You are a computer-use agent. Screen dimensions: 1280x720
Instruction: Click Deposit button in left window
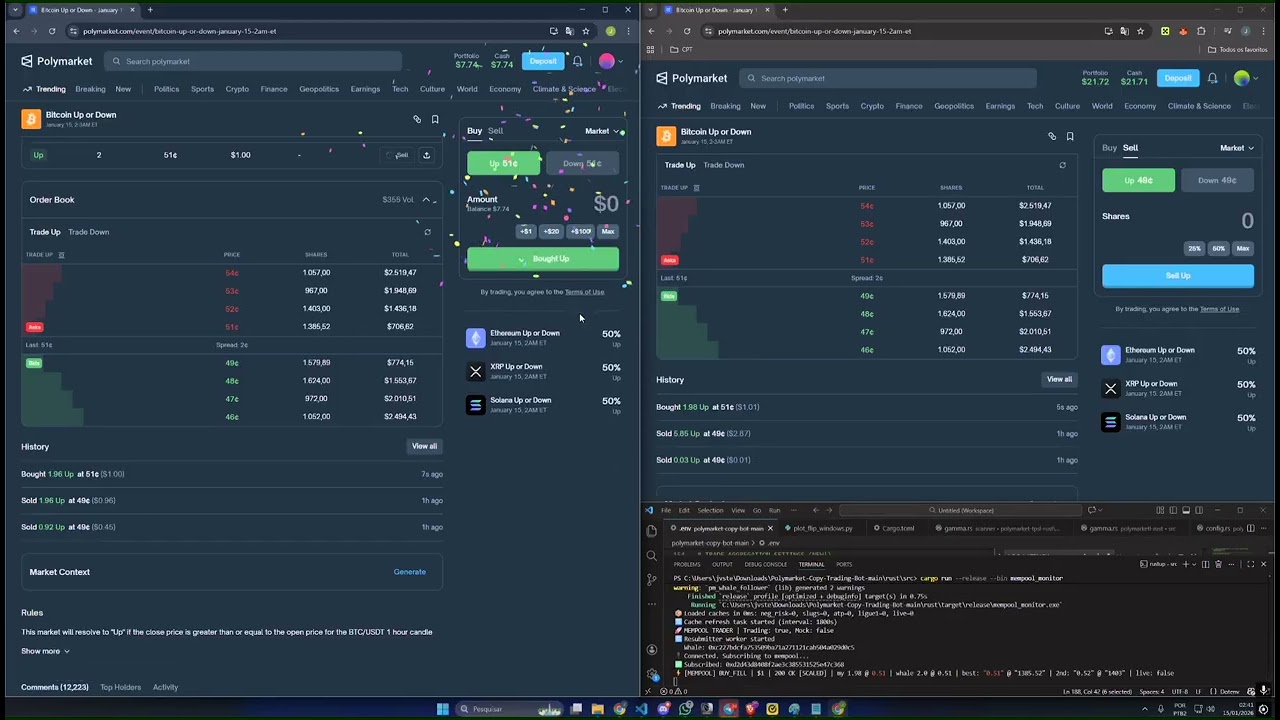point(543,61)
